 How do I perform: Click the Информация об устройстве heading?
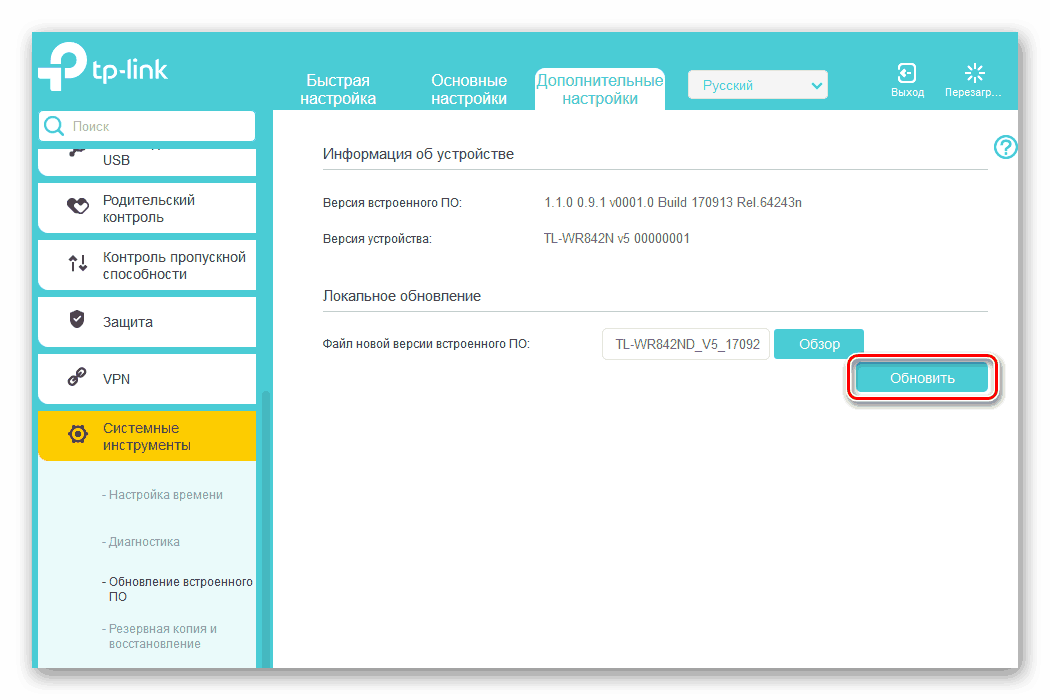[x=419, y=154]
